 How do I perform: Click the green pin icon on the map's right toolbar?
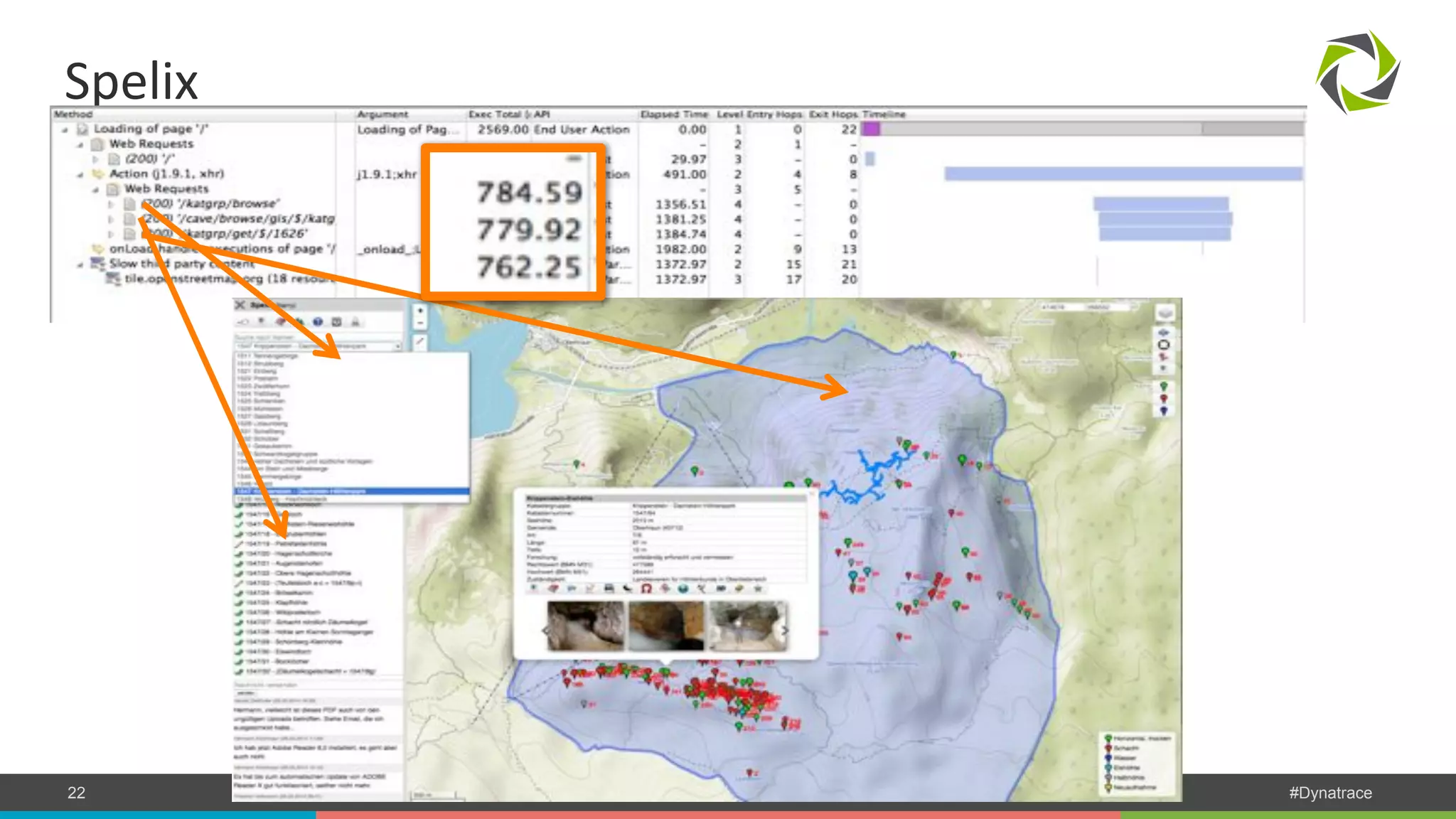[1164, 387]
